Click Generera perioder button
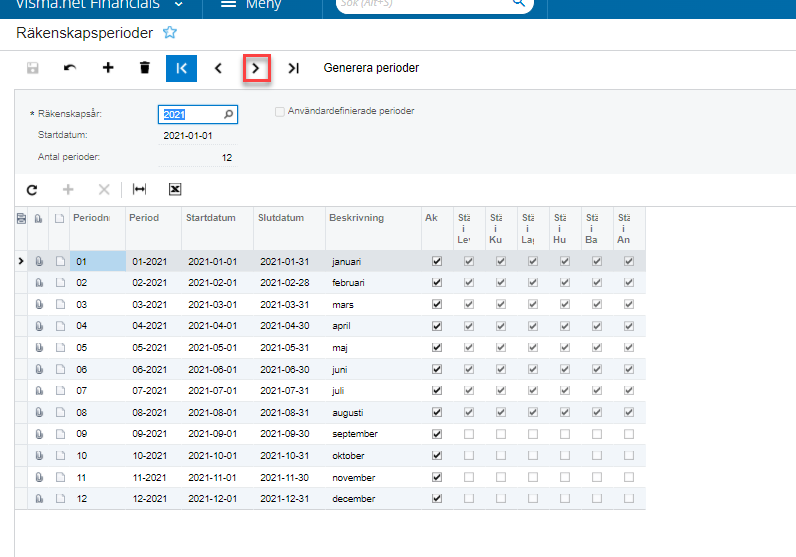Screen dimensions: 796x557 pos(371,68)
